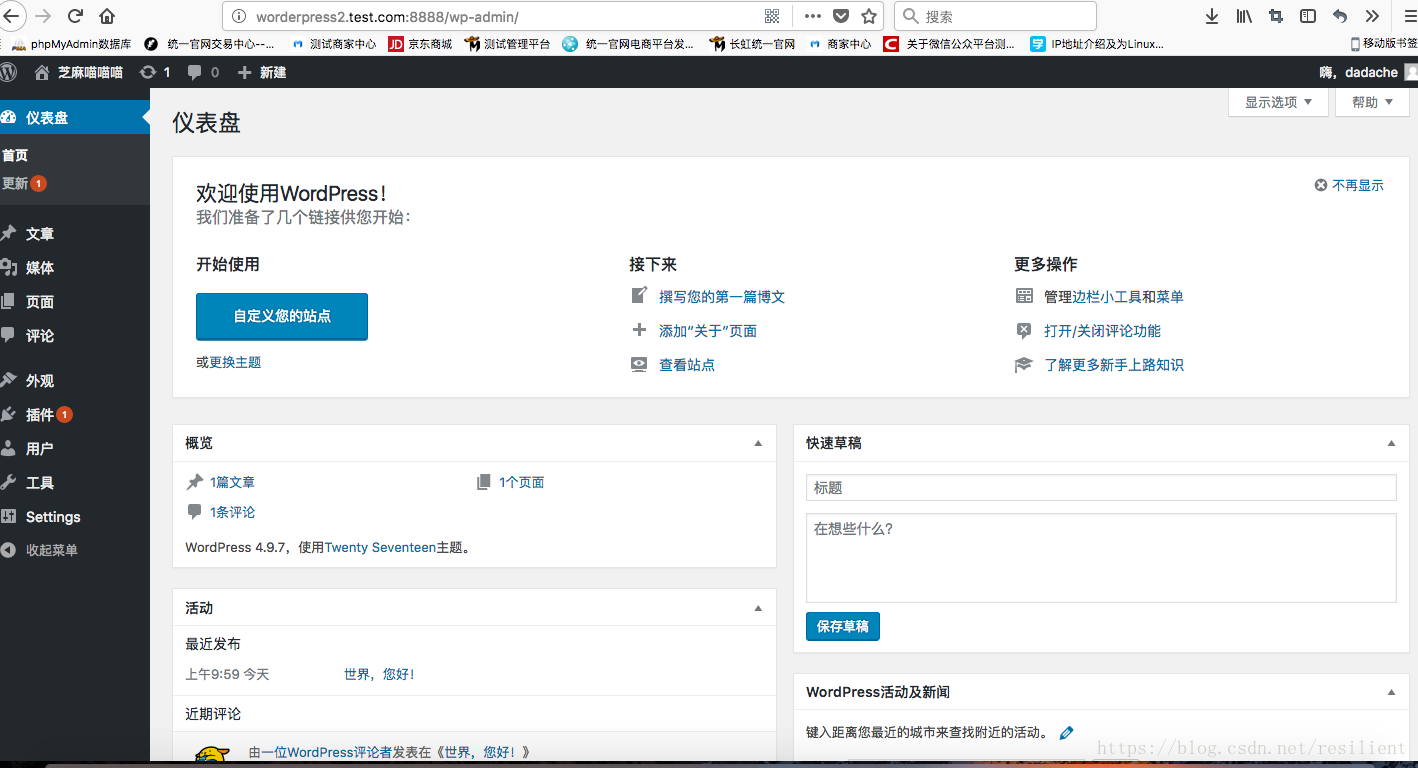Collapse the 概览 panel
Screen dimensions: 1418x768
pos(758,443)
